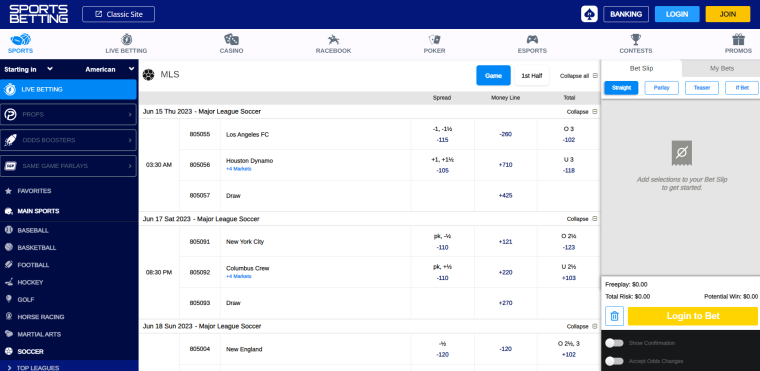Select the Teaser bet type
Screen dimensions: 760x371
702,88
